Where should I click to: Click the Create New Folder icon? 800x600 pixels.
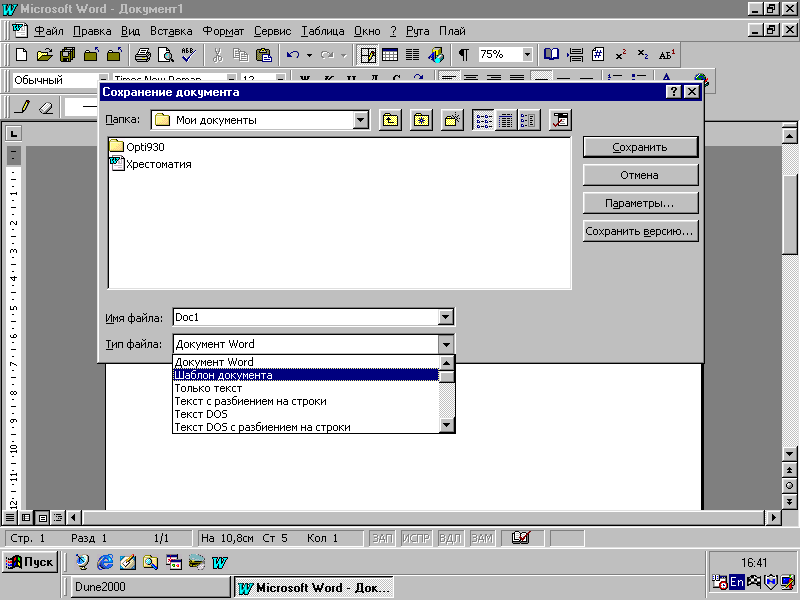pos(453,120)
